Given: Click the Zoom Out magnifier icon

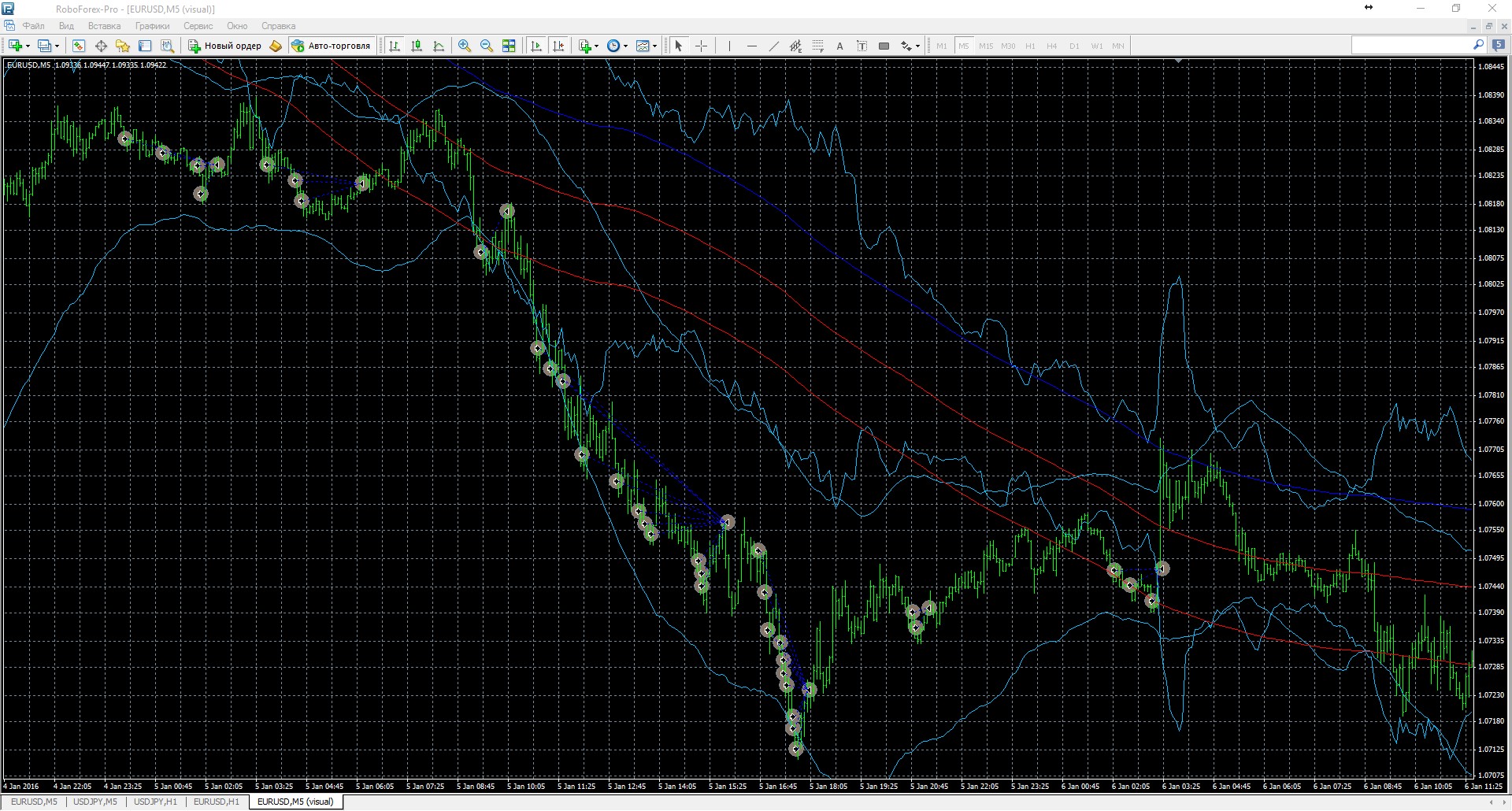Looking at the screenshot, I should pos(487,46).
